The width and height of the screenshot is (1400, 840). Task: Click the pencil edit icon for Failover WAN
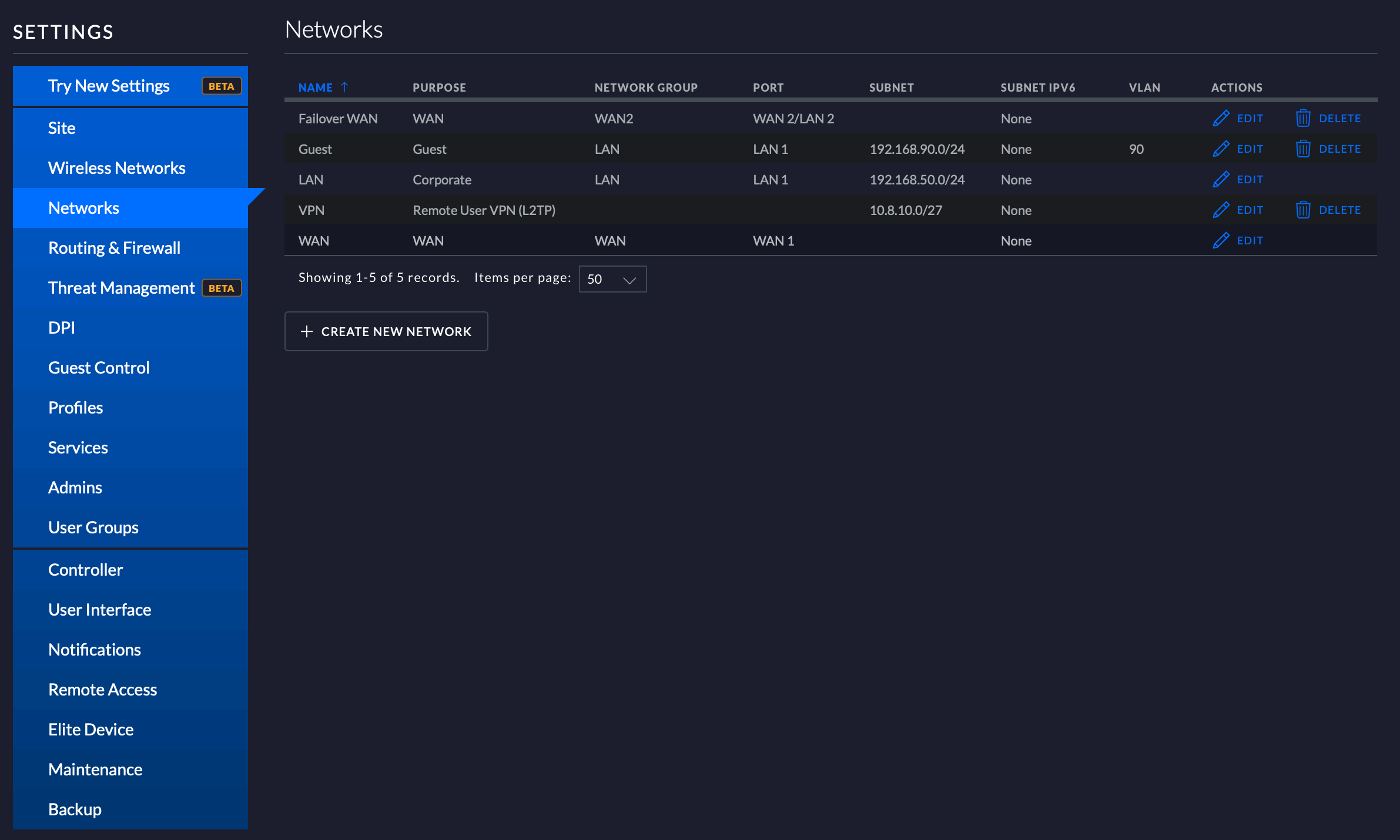(x=1221, y=119)
